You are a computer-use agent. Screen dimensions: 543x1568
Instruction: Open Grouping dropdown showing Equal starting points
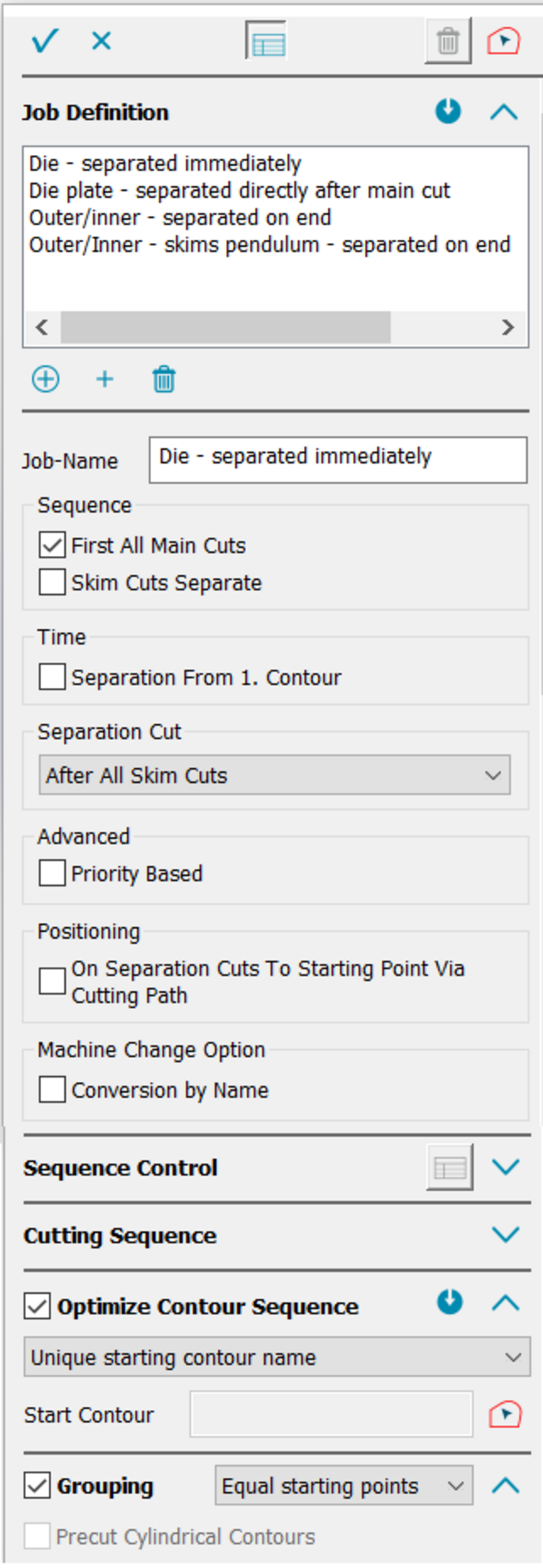[343, 1486]
